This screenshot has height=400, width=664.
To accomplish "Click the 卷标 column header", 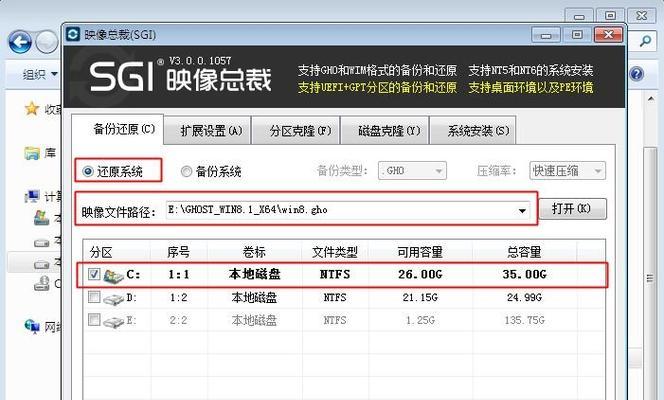I will point(255,253).
